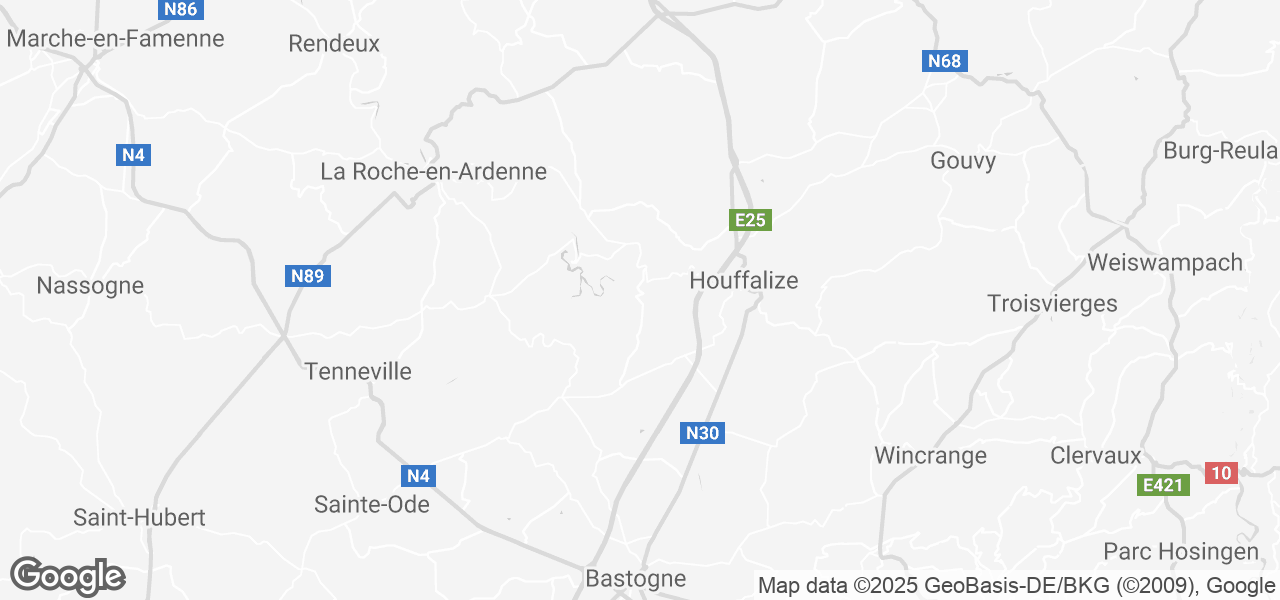This screenshot has width=1280, height=600.
Task: Click the N30 road shield
Action: (702, 433)
